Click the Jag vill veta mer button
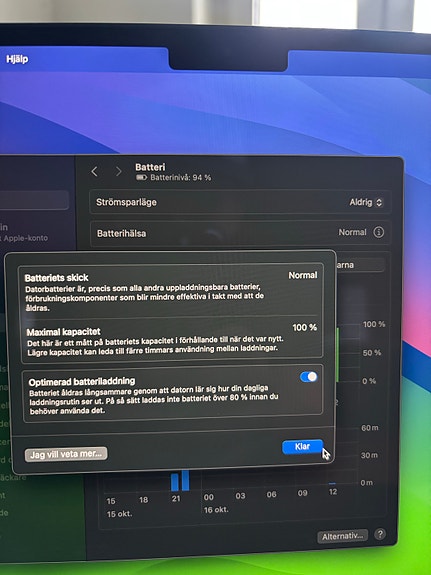431x575 pixels. click(66, 454)
